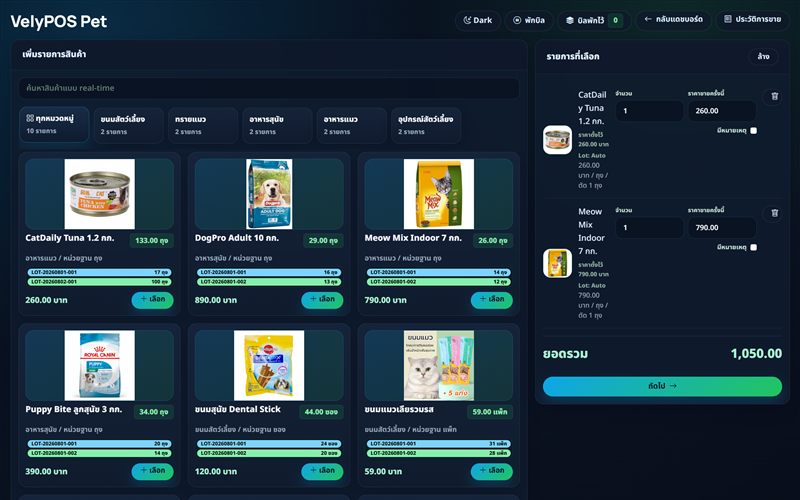Open the บิลพักไว้ held bills list
The height and width of the screenshot is (500, 800).
coord(594,20)
